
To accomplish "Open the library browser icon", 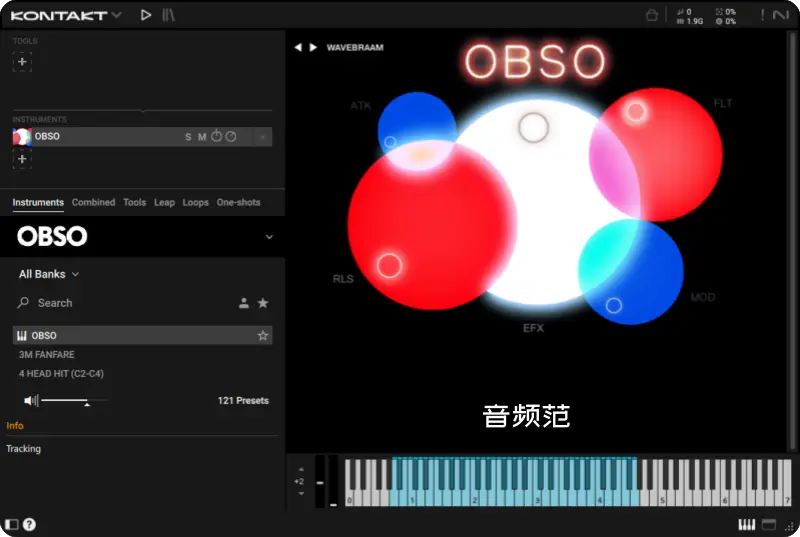I will pos(168,15).
